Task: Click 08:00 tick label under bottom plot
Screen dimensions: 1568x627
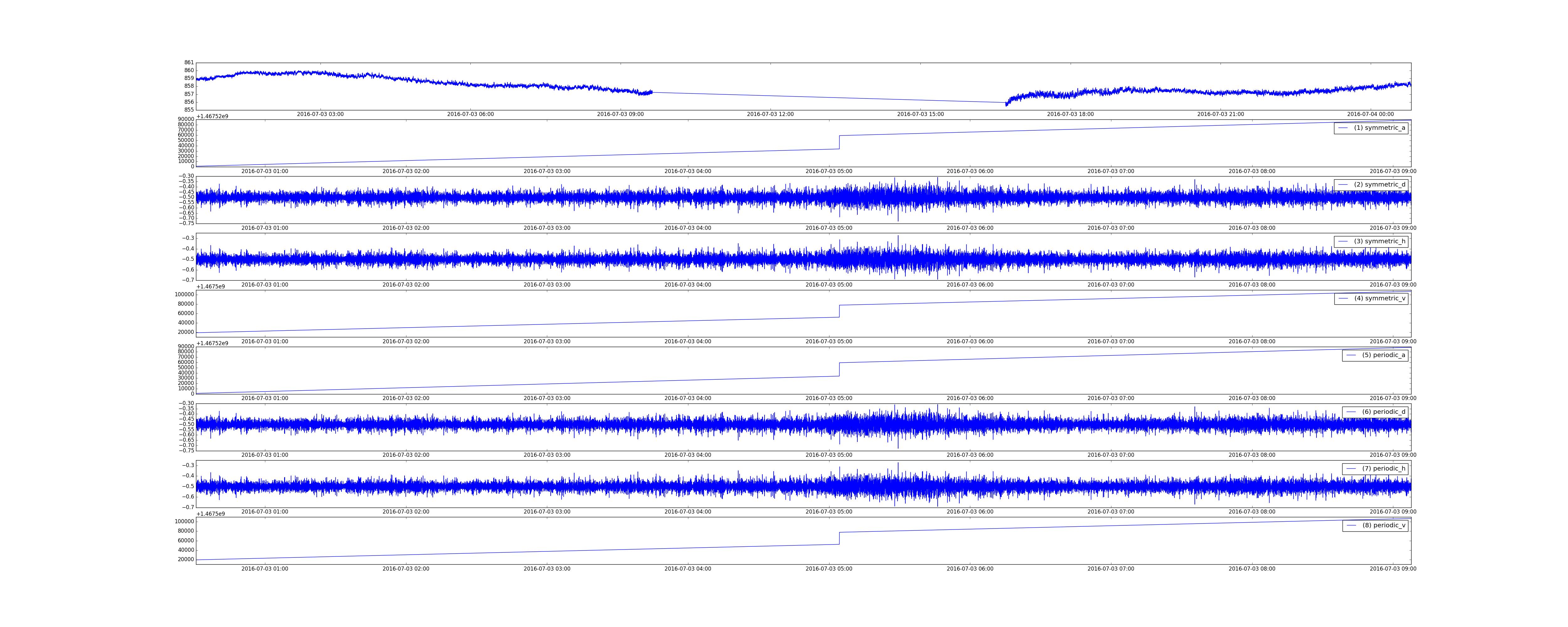Action: (1252, 569)
